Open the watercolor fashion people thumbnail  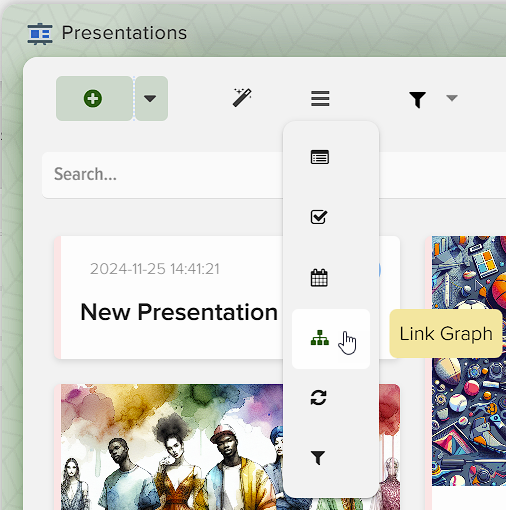(x=172, y=447)
